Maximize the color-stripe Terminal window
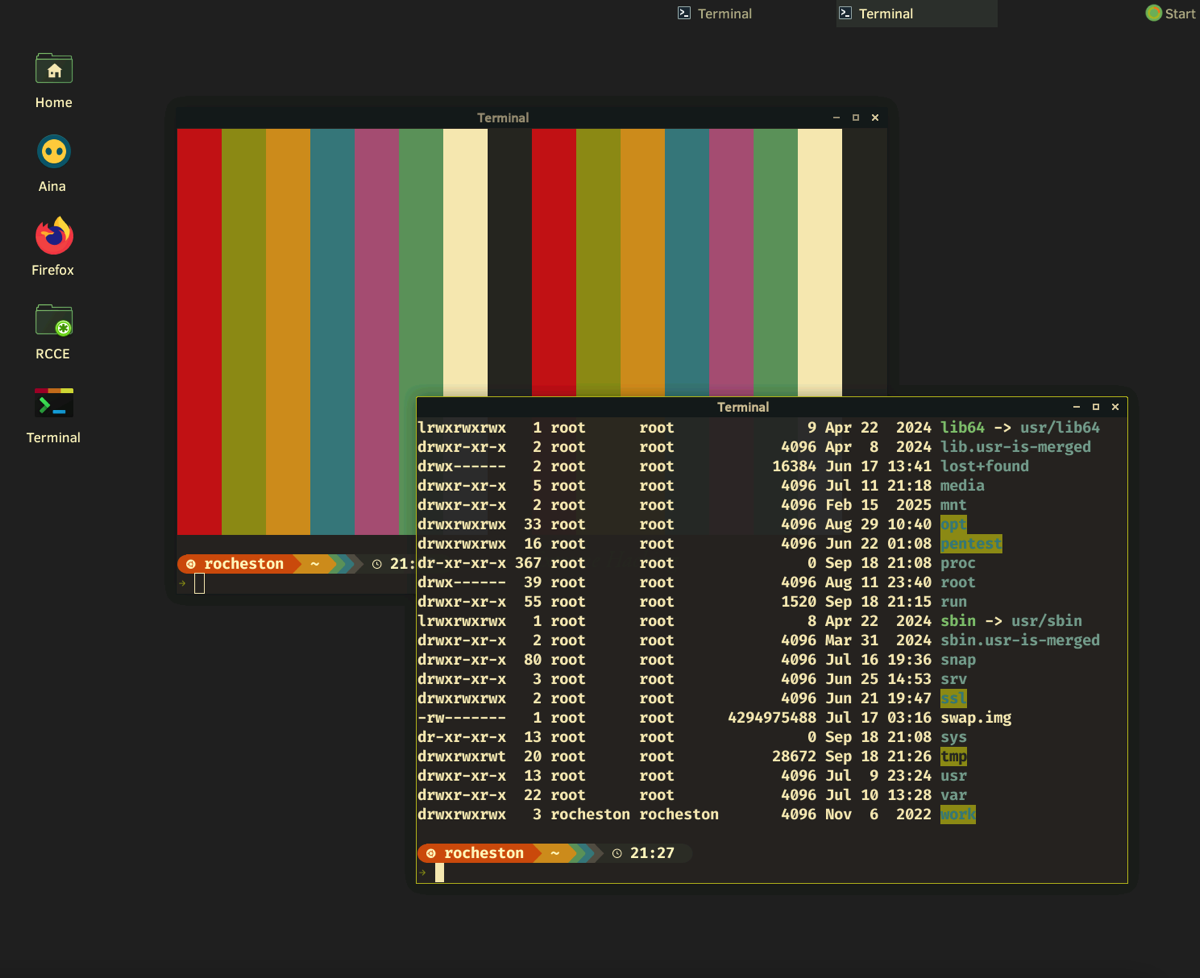The width and height of the screenshot is (1200, 978). pyautogui.click(x=855, y=118)
